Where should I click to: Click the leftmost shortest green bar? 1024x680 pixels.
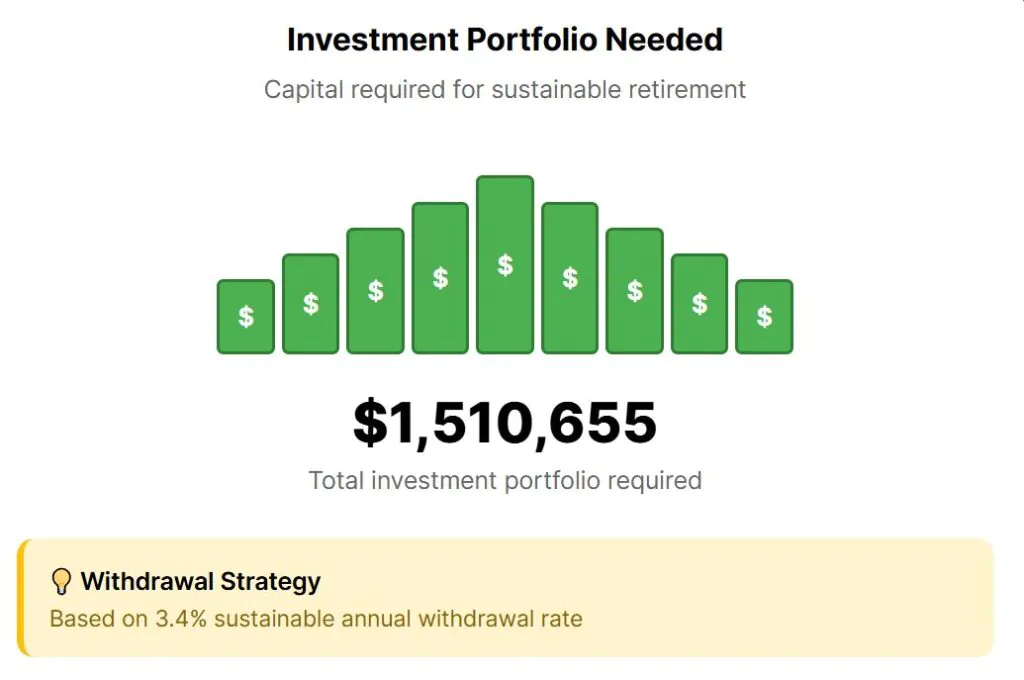[x=246, y=317]
